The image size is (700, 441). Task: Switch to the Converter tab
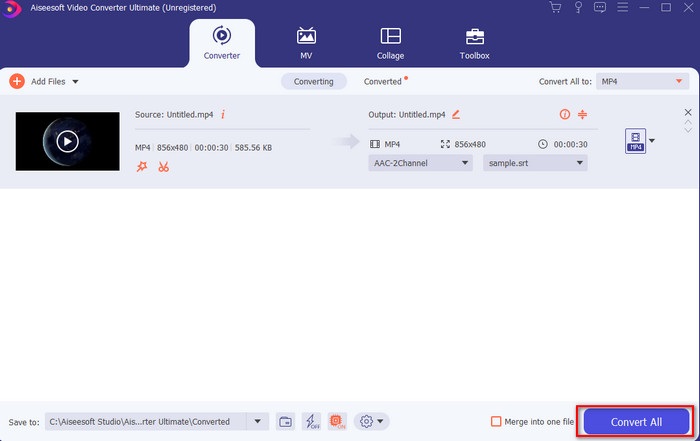222,43
